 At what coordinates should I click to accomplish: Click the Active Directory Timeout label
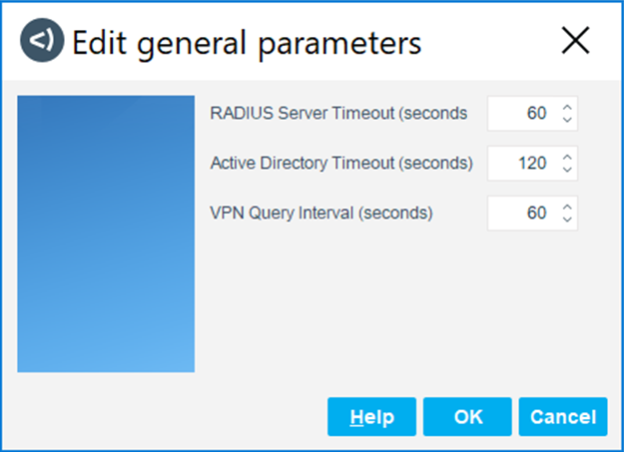(341, 163)
